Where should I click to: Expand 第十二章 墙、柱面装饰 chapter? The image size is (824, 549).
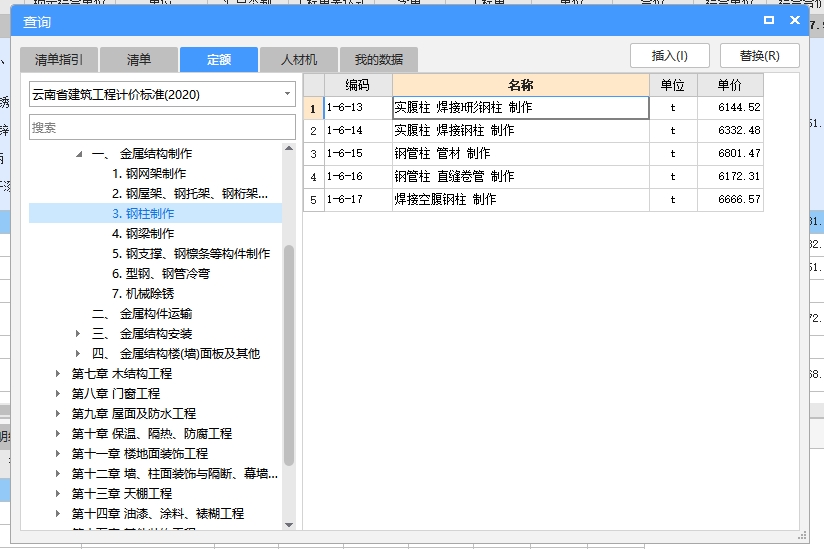tap(58, 473)
